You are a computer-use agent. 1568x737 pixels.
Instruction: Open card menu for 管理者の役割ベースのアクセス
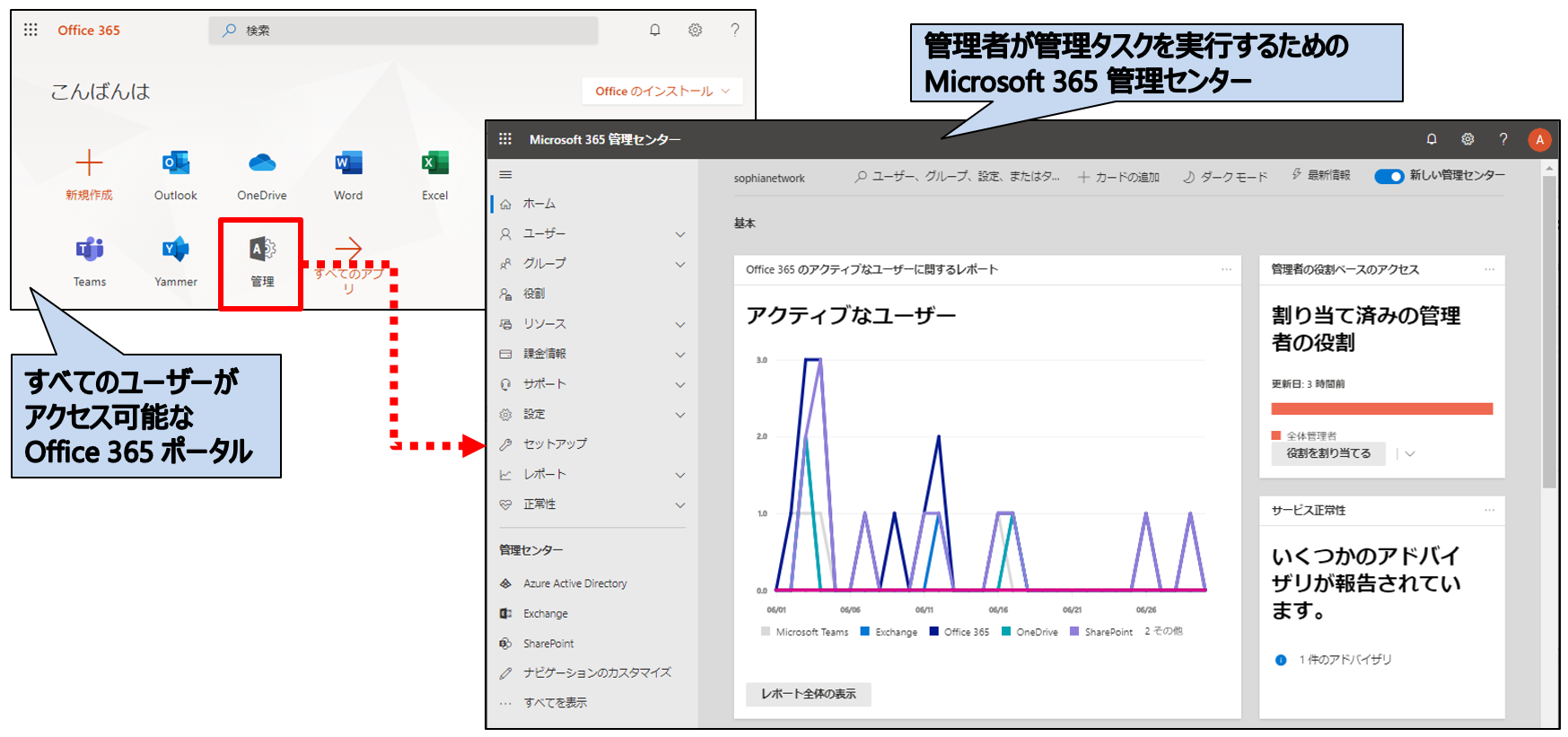coord(1490,269)
